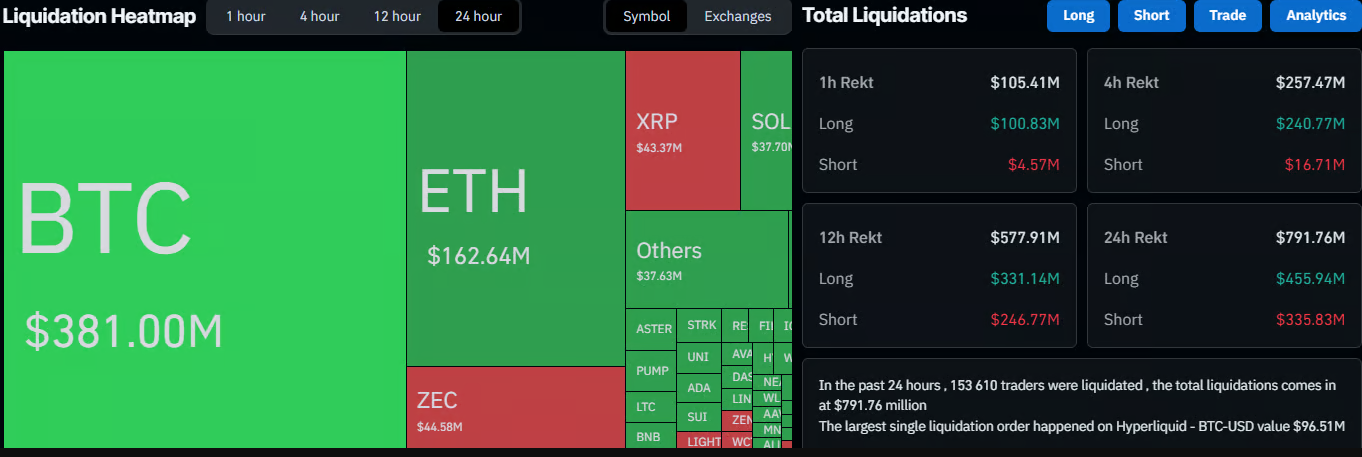
Task: Toggle heatmap view to Symbol
Action: point(647,16)
